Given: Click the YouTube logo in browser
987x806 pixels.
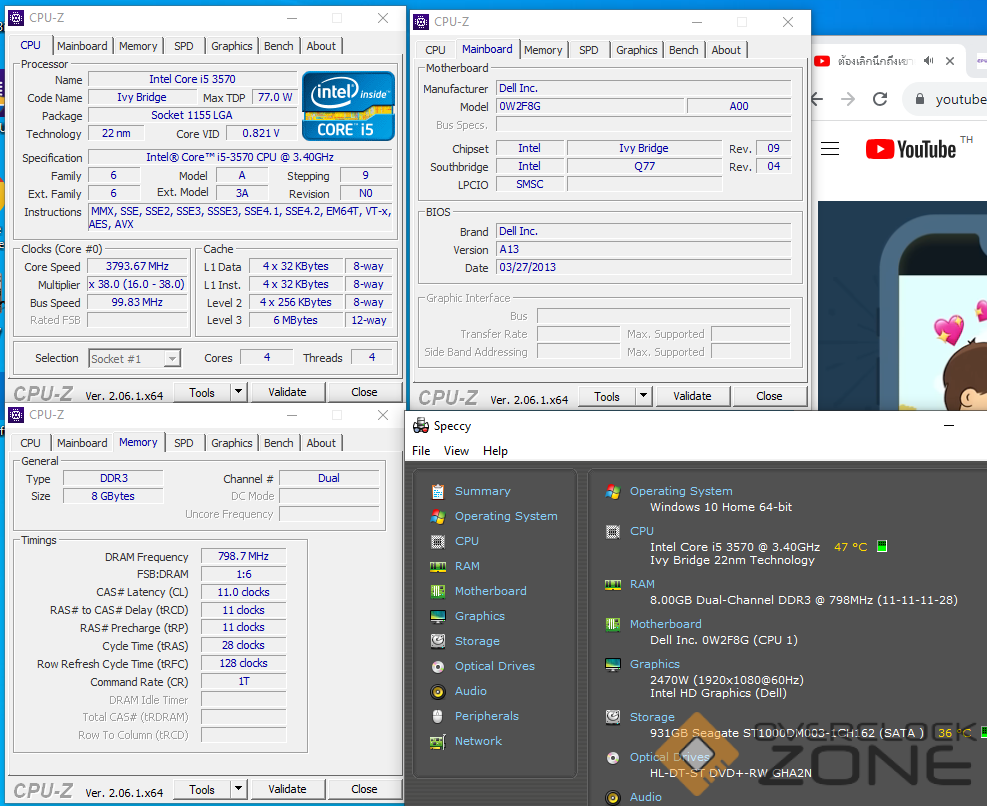Looking at the screenshot, I should click(x=911, y=149).
